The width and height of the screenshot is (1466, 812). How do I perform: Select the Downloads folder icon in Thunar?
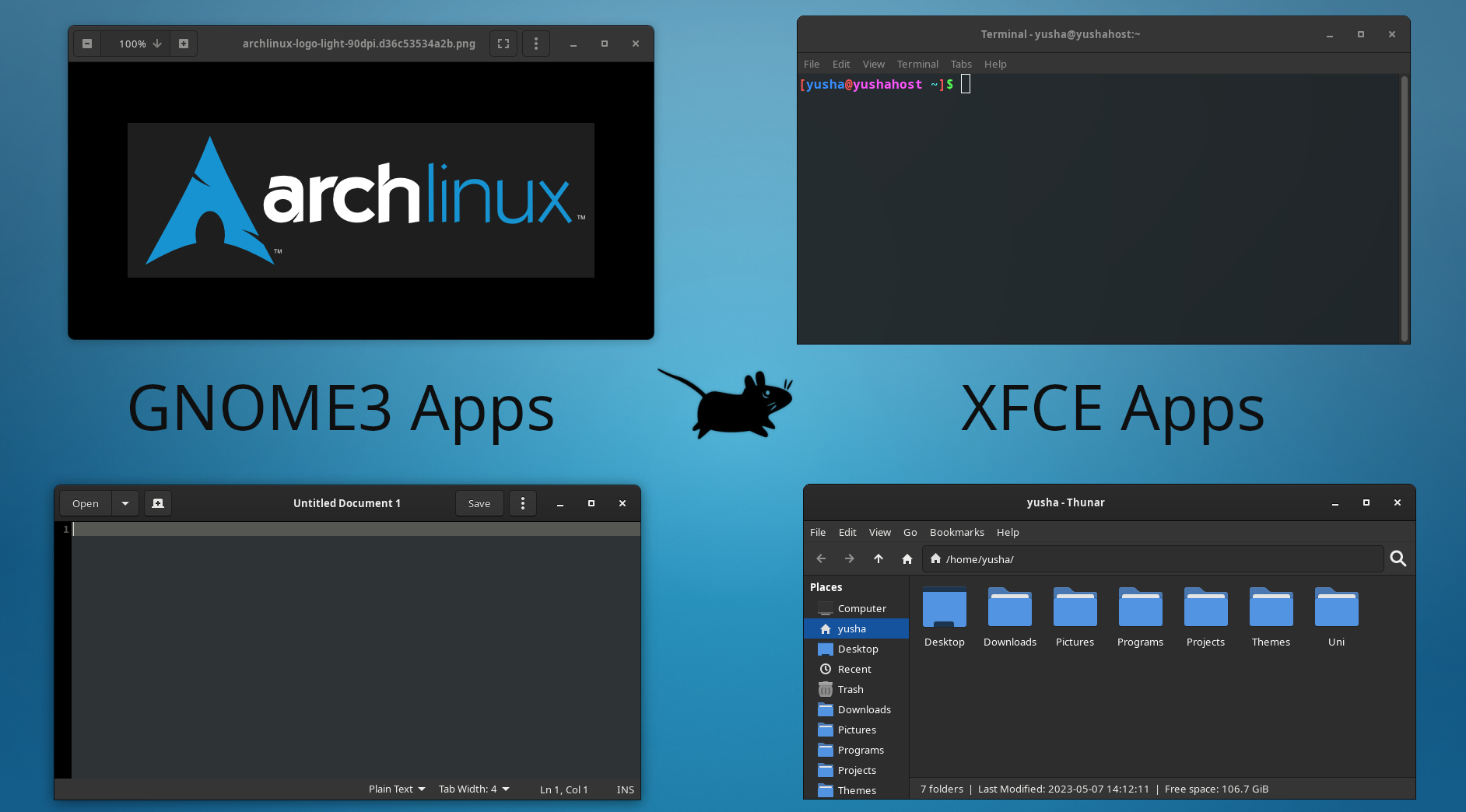[x=1010, y=607]
